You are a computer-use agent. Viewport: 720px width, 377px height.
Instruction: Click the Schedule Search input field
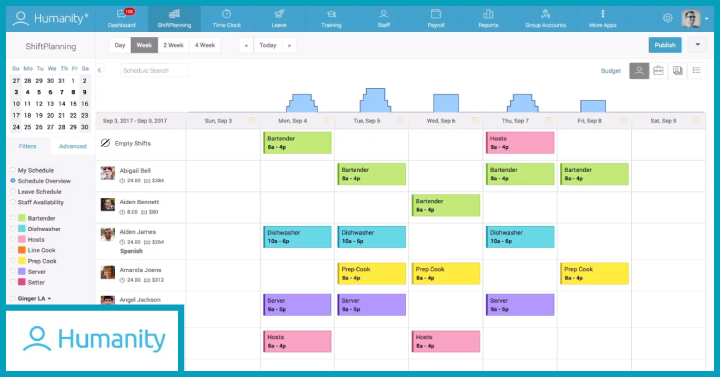[x=155, y=70]
